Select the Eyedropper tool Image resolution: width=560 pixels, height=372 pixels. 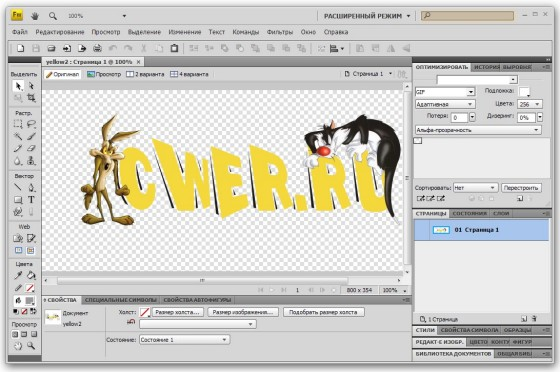18,275
